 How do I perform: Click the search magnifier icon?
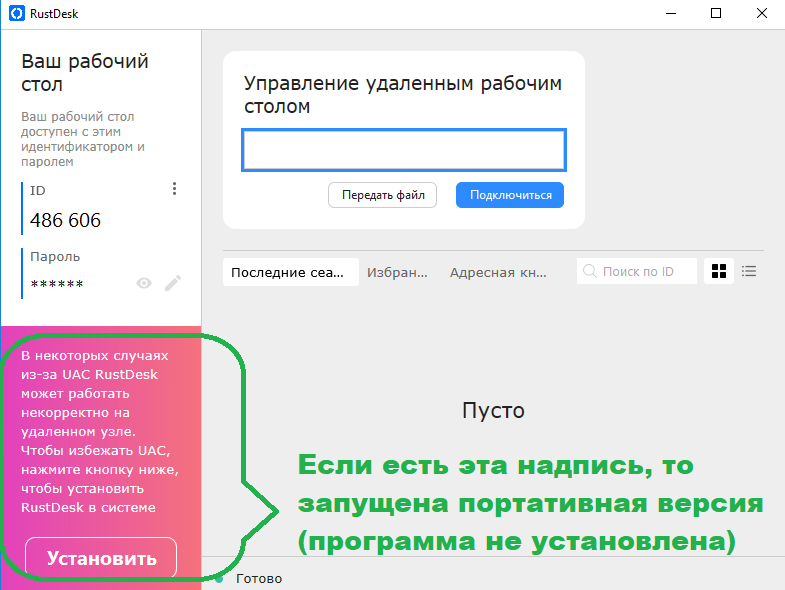[590, 271]
